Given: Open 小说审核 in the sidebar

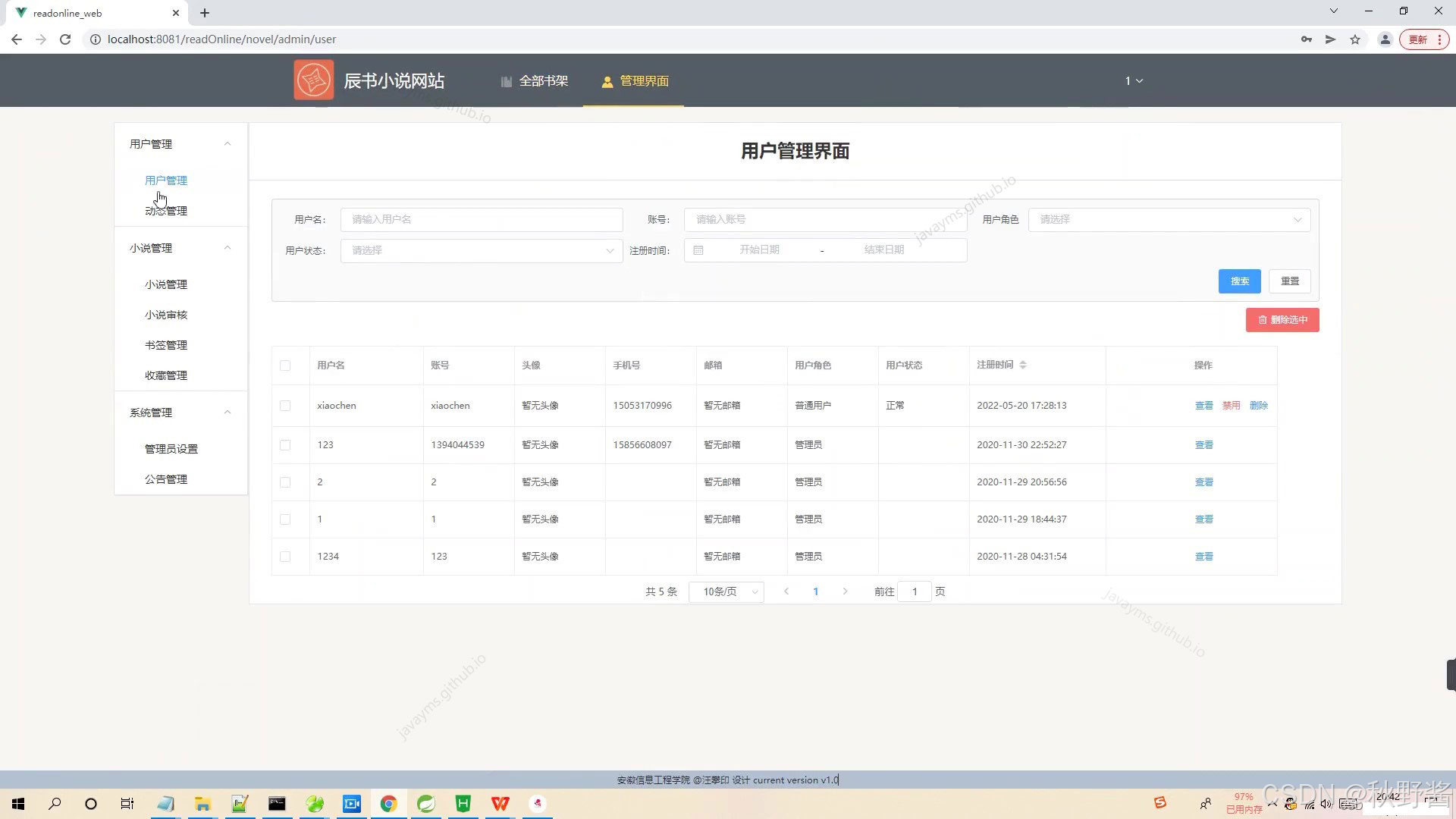Looking at the screenshot, I should pyautogui.click(x=166, y=315).
